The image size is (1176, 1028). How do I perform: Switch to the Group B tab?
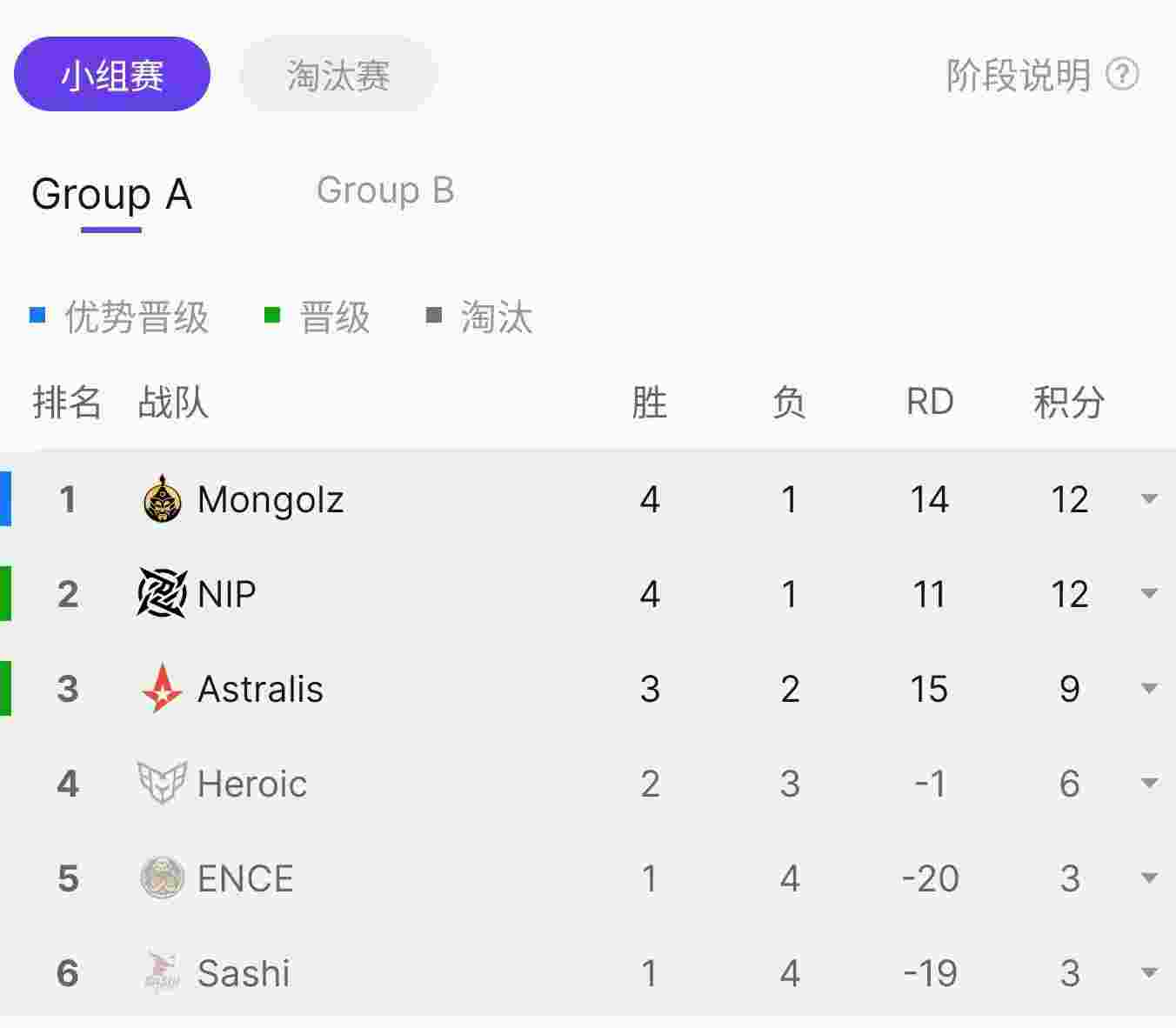[385, 191]
